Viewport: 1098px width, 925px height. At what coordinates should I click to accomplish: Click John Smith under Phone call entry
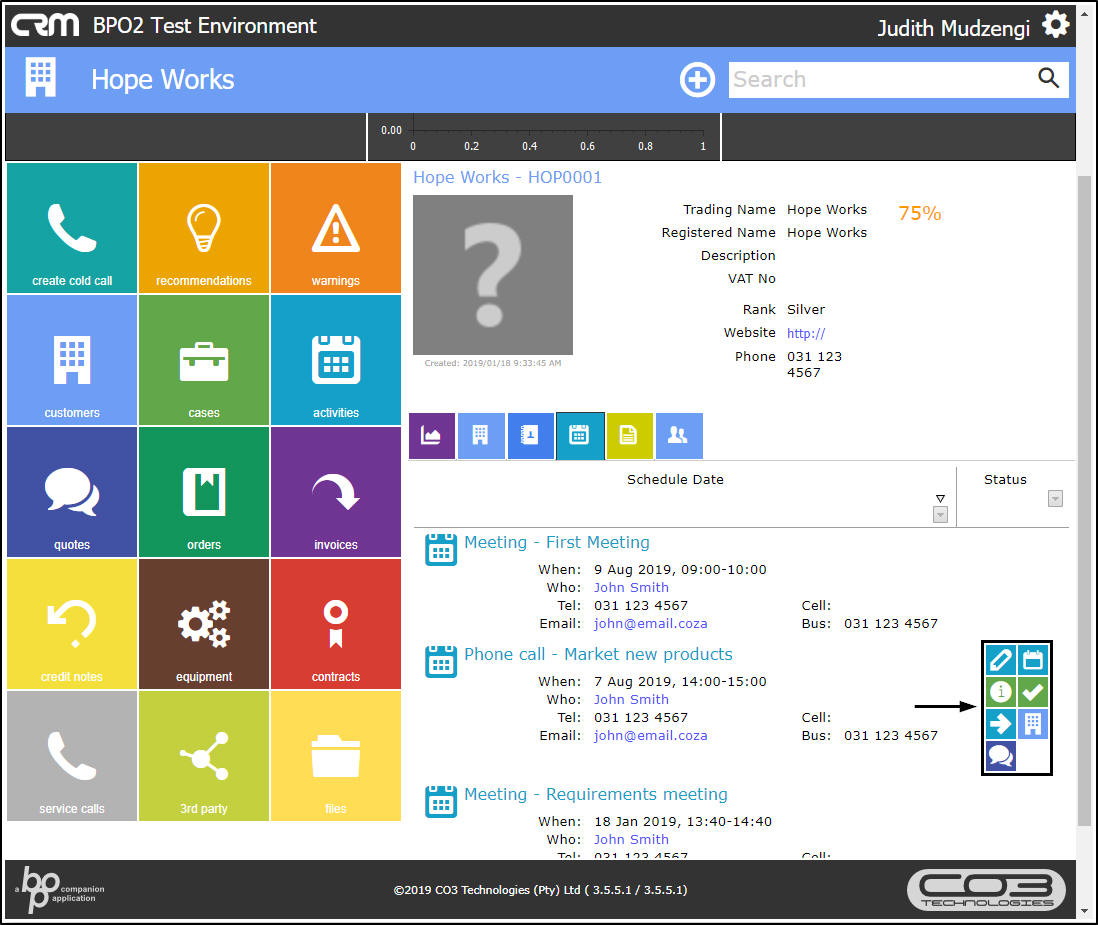point(631,700)
